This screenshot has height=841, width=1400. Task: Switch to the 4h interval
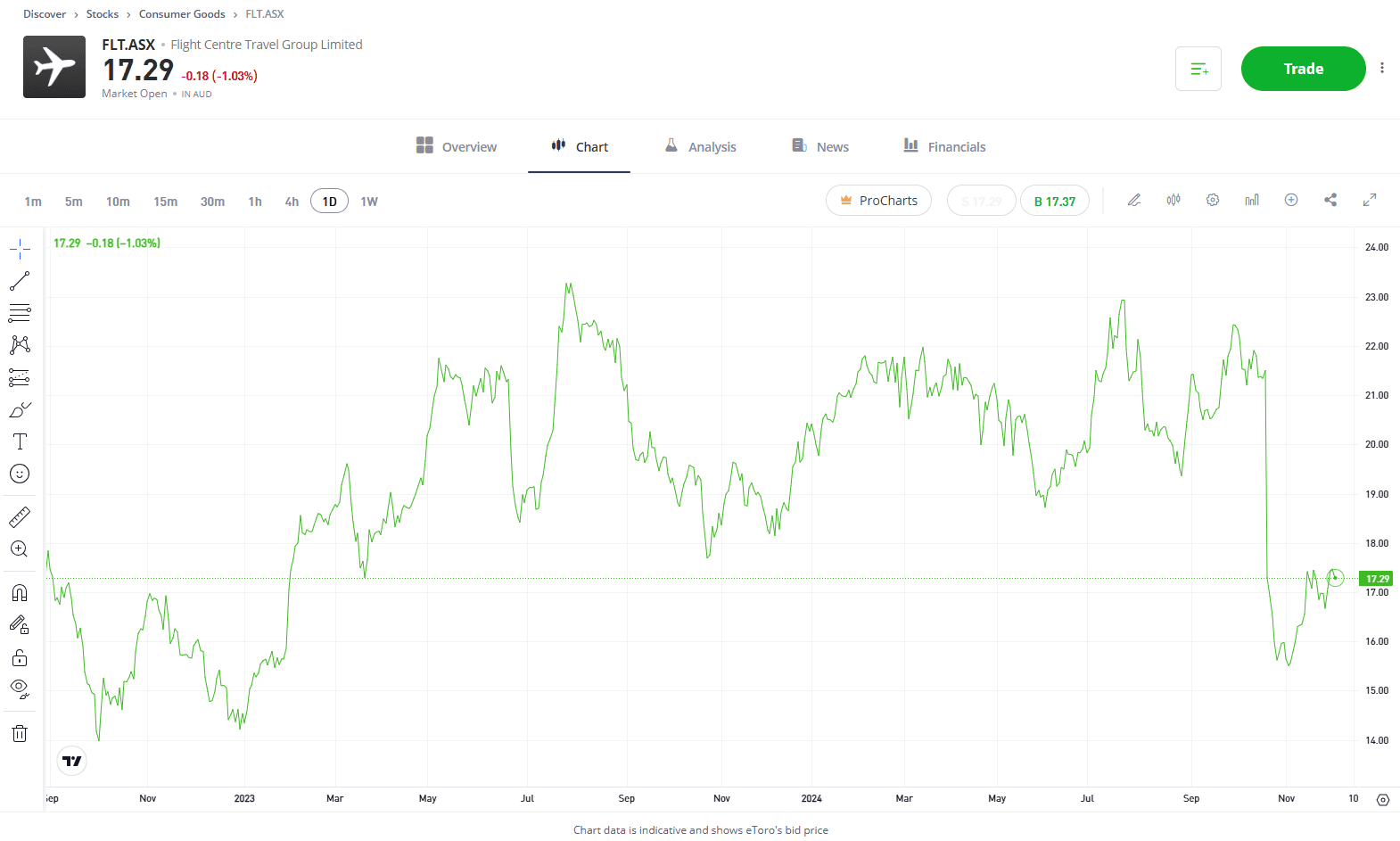point(292,202)
